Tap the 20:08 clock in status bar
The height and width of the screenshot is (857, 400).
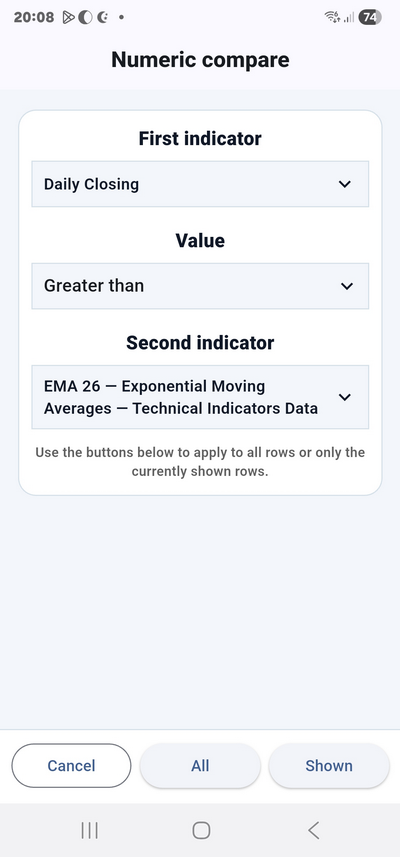[34, 17]
